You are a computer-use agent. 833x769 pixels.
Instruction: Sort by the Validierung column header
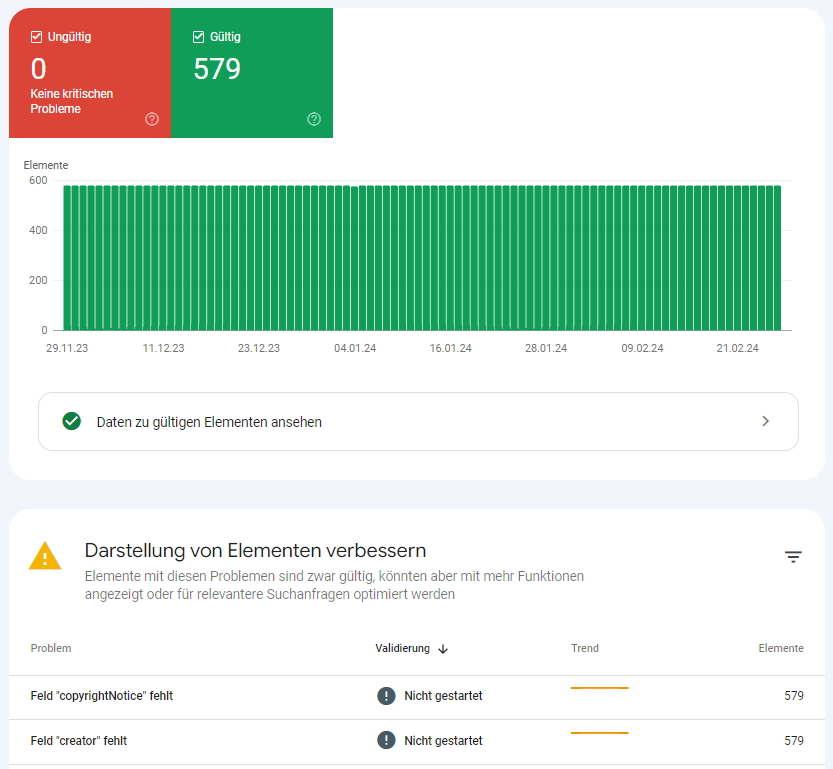402,648
